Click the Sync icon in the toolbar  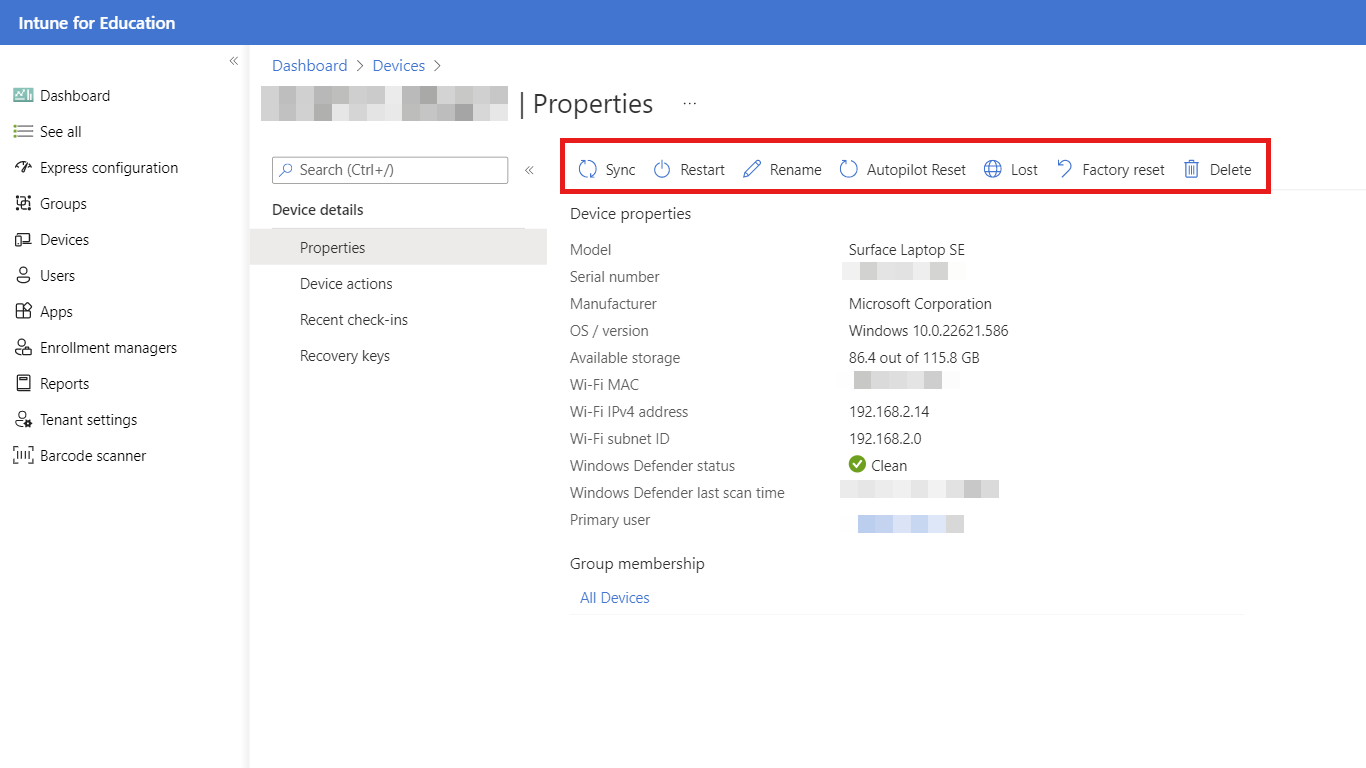(x=588, y=169)
